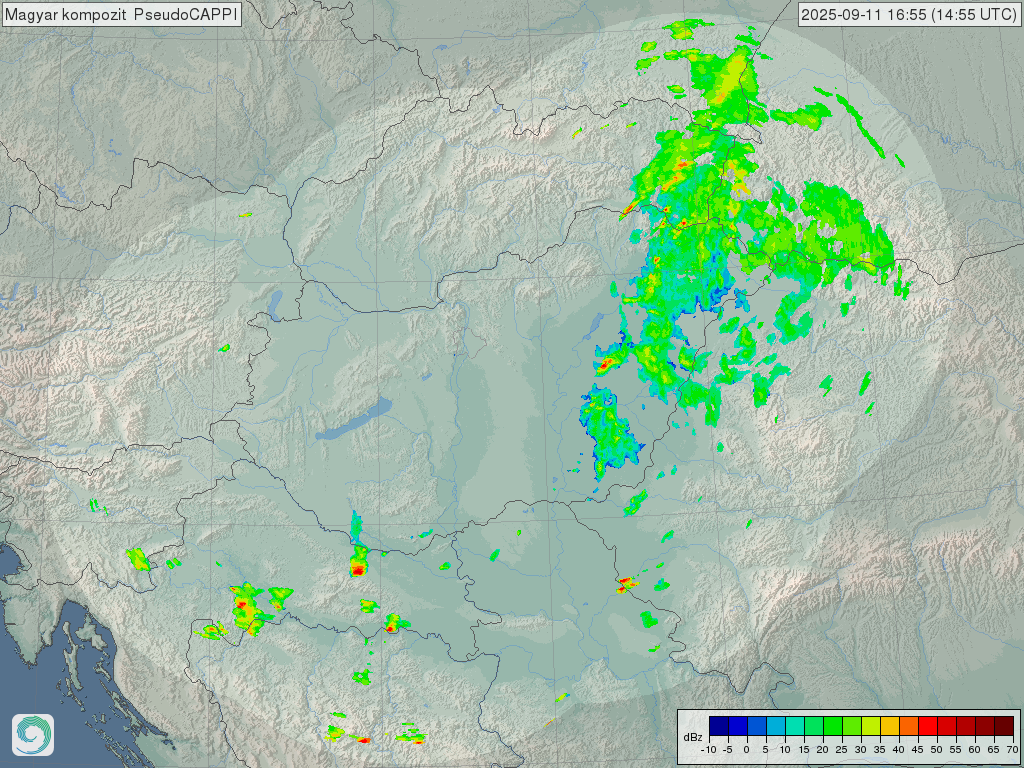The height and width of the screenshot is (768, 1024).
Task: Pick legend swatch between 65 and 70 dBz
Action: tap(1004, 726)
